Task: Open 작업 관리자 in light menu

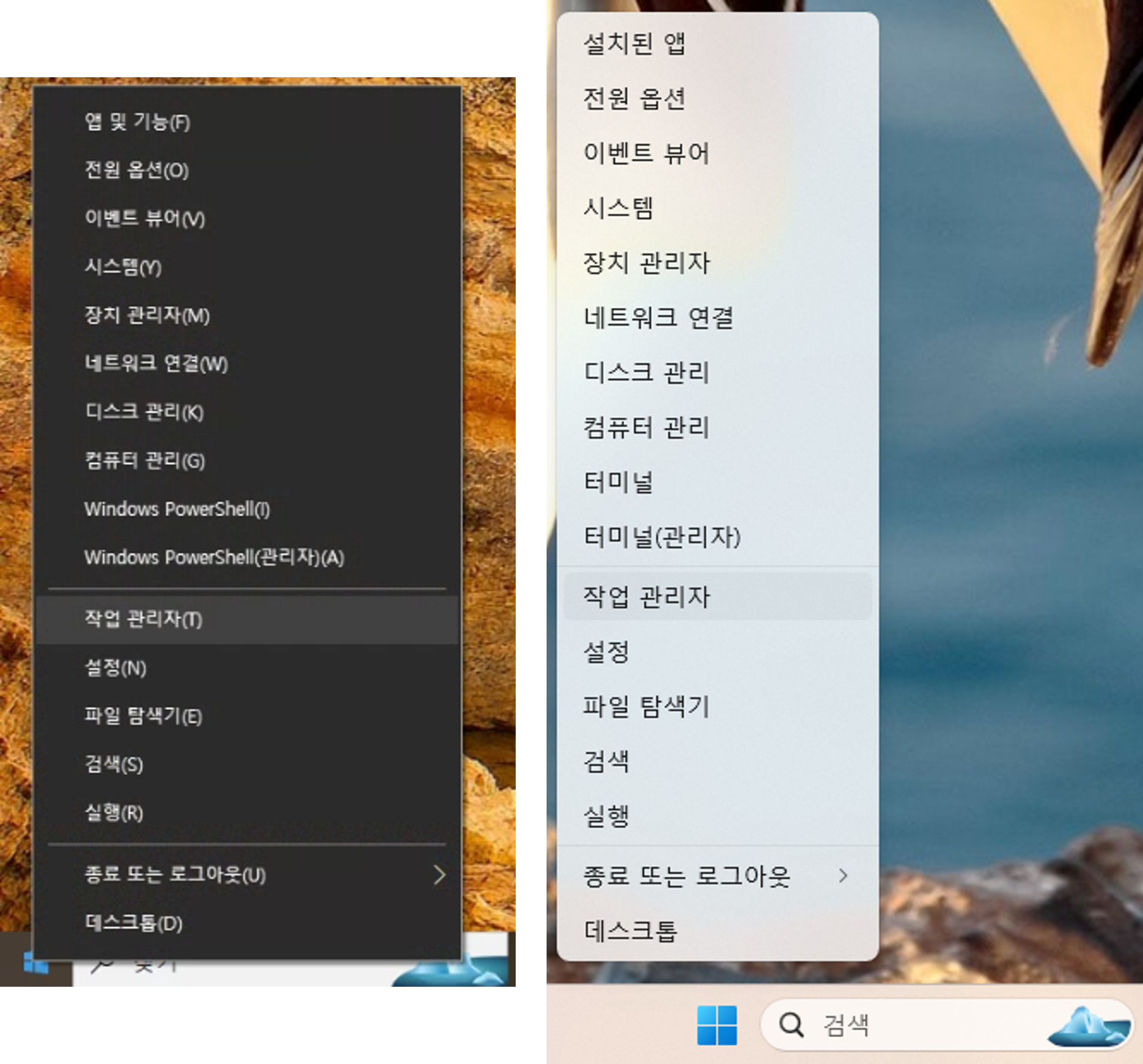Action: (x=646, y=597)
